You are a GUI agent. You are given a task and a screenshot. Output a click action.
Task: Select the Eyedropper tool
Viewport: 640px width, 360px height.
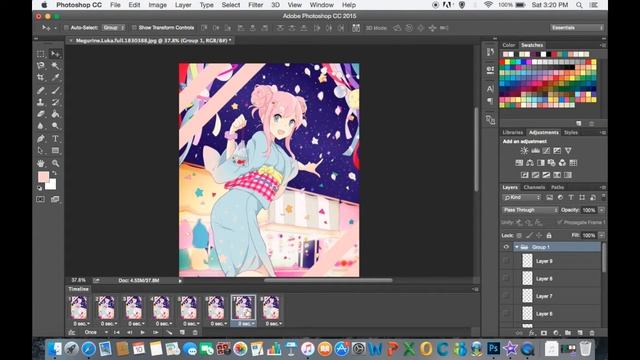(55, 78)
